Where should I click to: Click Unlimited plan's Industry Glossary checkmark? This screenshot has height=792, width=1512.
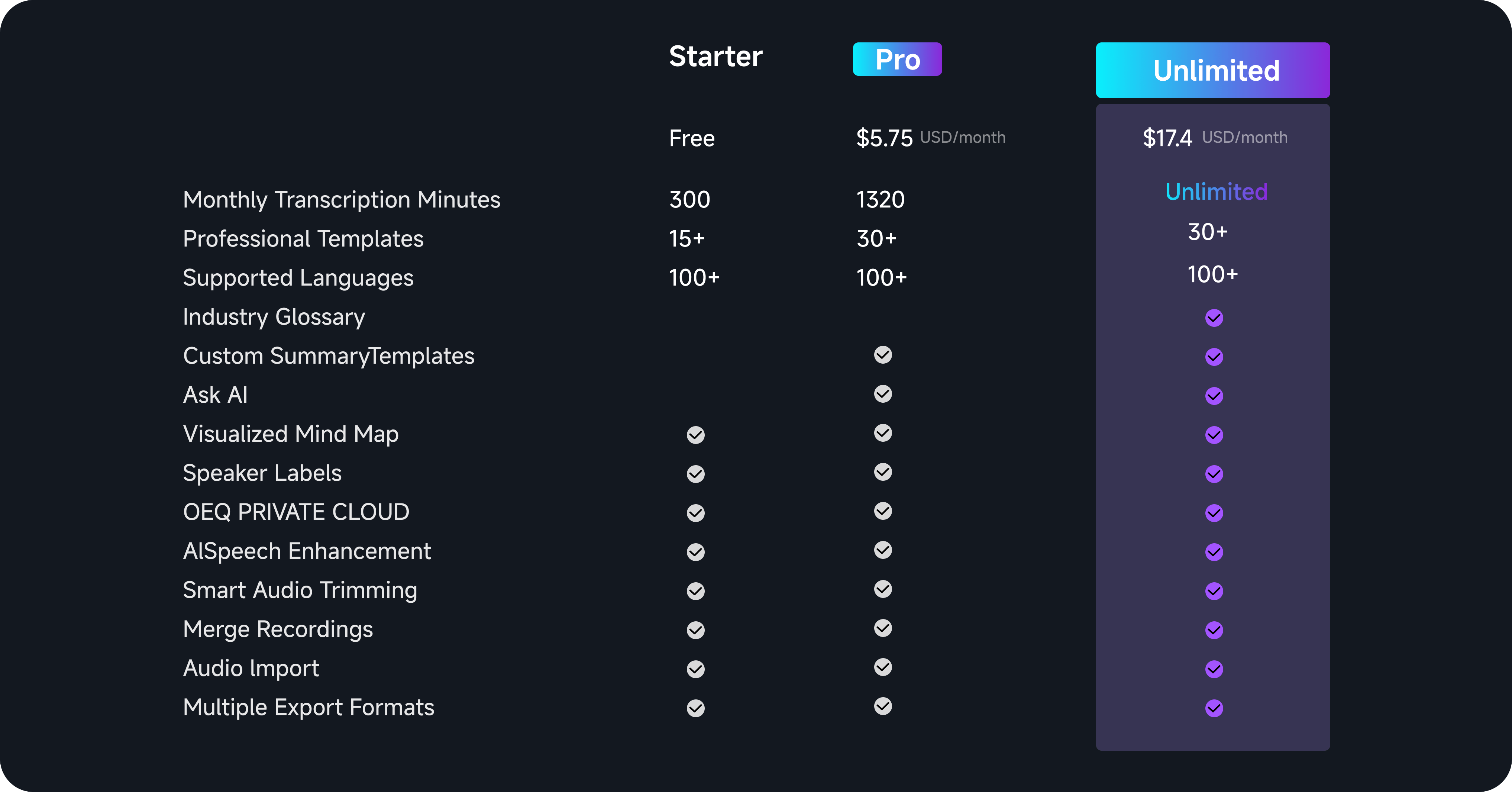(x=1214, y=318)
